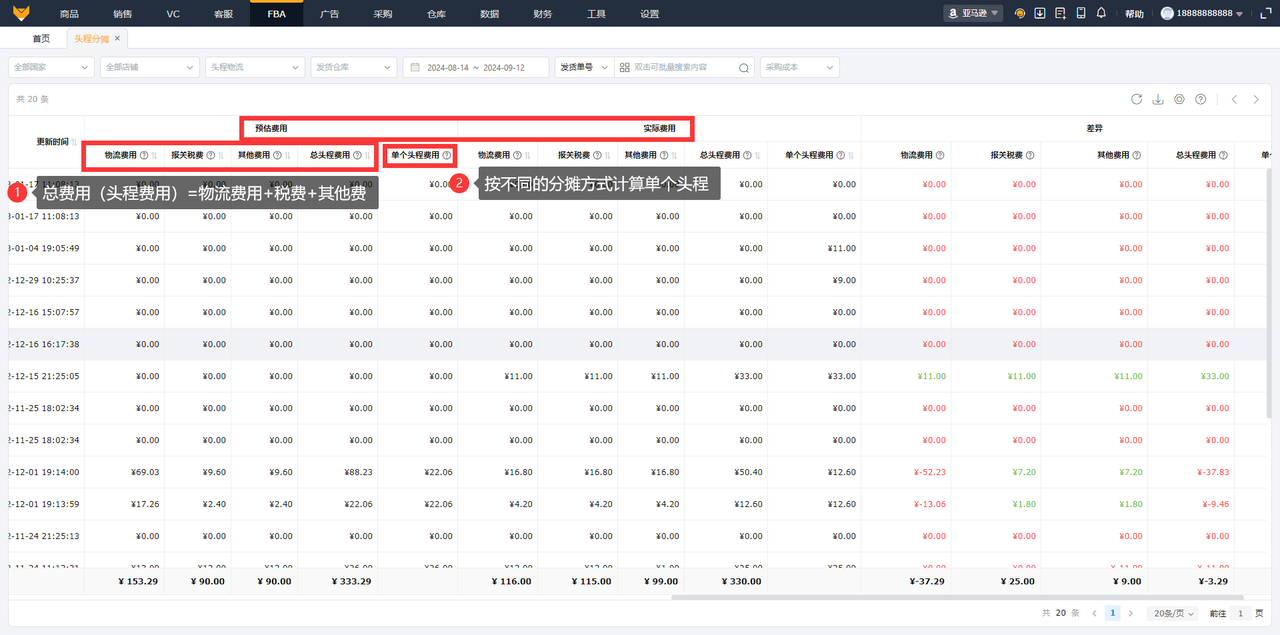Image resolution: width=1280 pixels, height=635 pixels.
Task: Click the ¥88.23 cell
Action: [357, 472]
